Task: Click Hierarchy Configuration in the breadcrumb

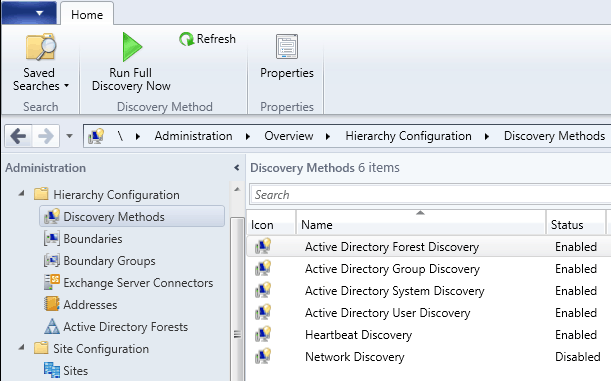Action: point(408,136)
